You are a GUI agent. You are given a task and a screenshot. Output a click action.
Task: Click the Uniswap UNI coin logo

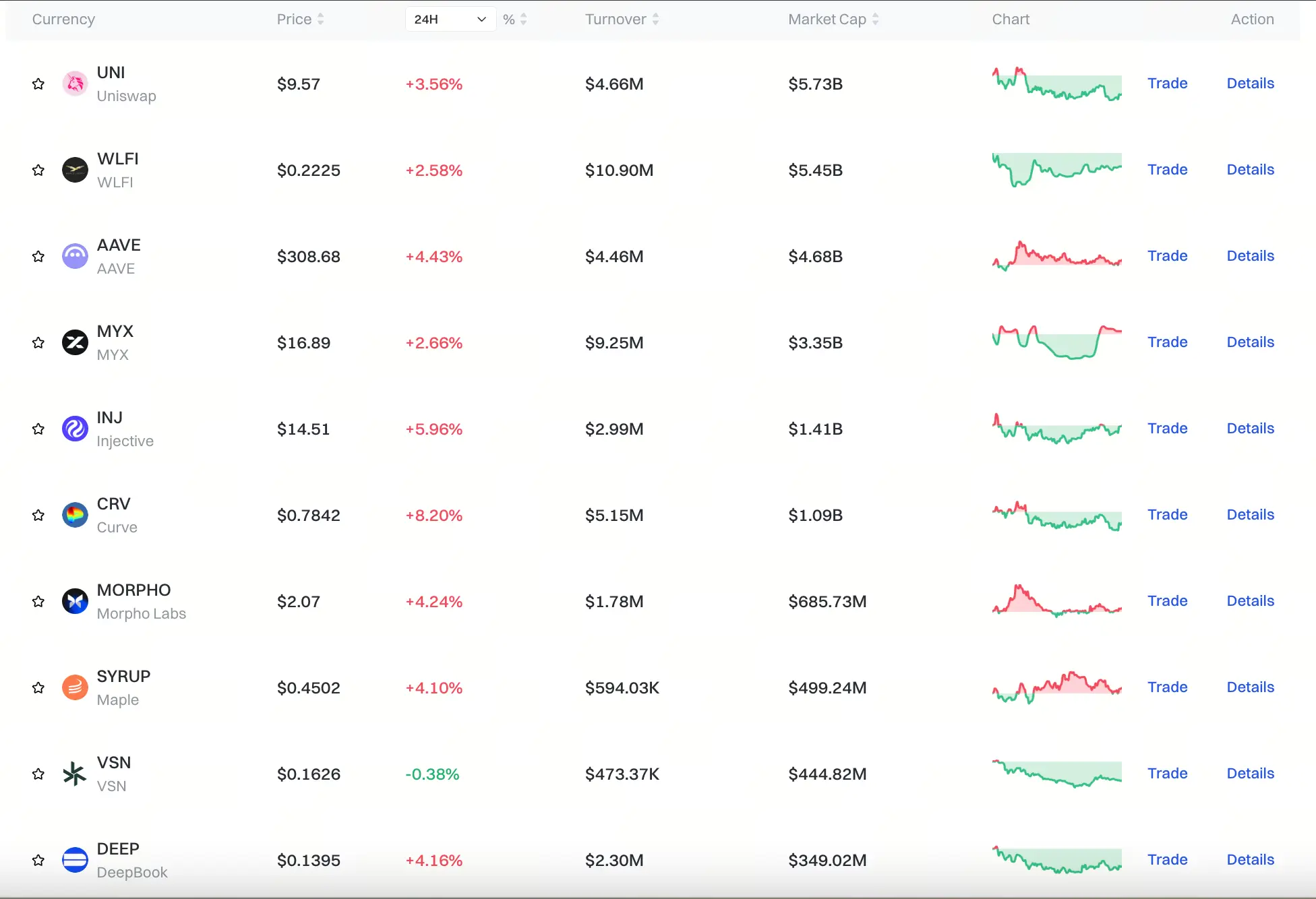tap(75, 84)
